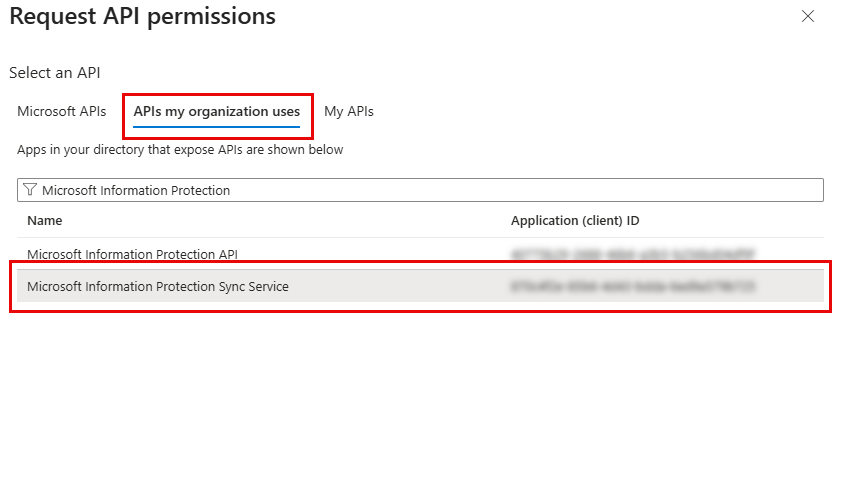
Task: Sort by the Name column header
Action: click(45, 220)
